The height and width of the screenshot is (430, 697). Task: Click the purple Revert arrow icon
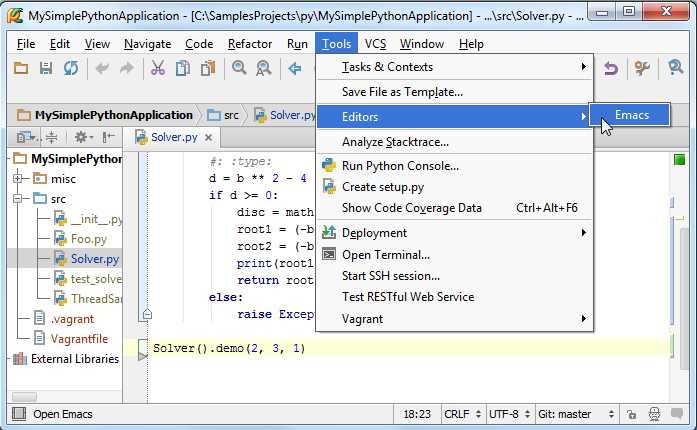point(611,68)
